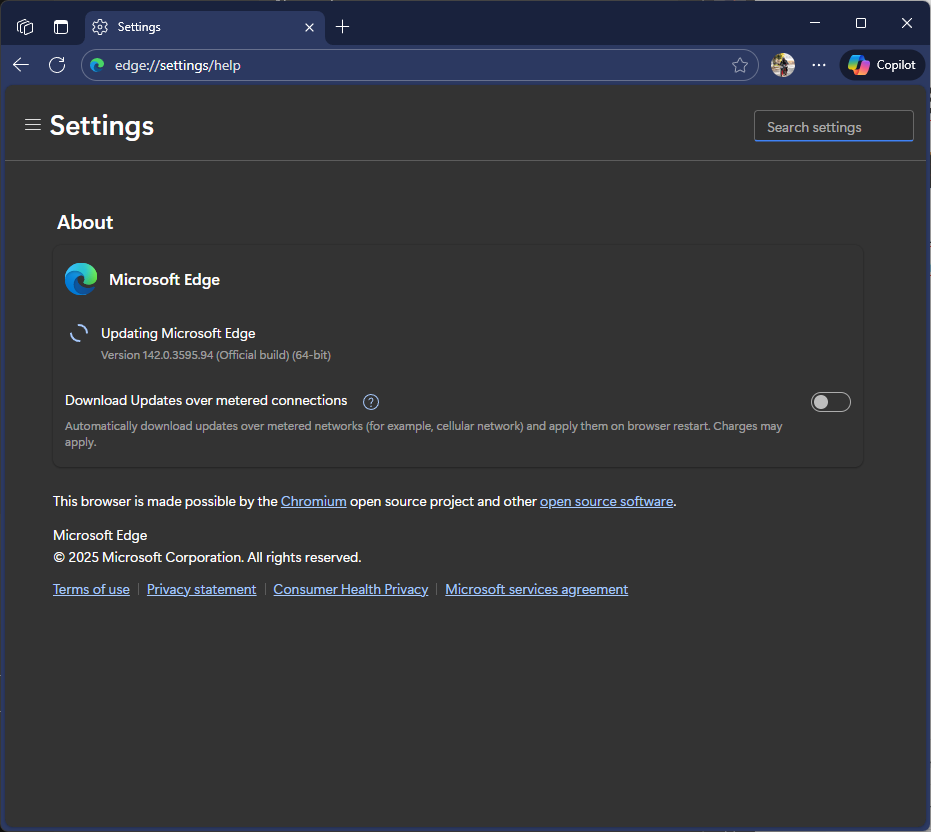Close the Settings tab
This screenshot has width=931, height=832.
point(310,27)
